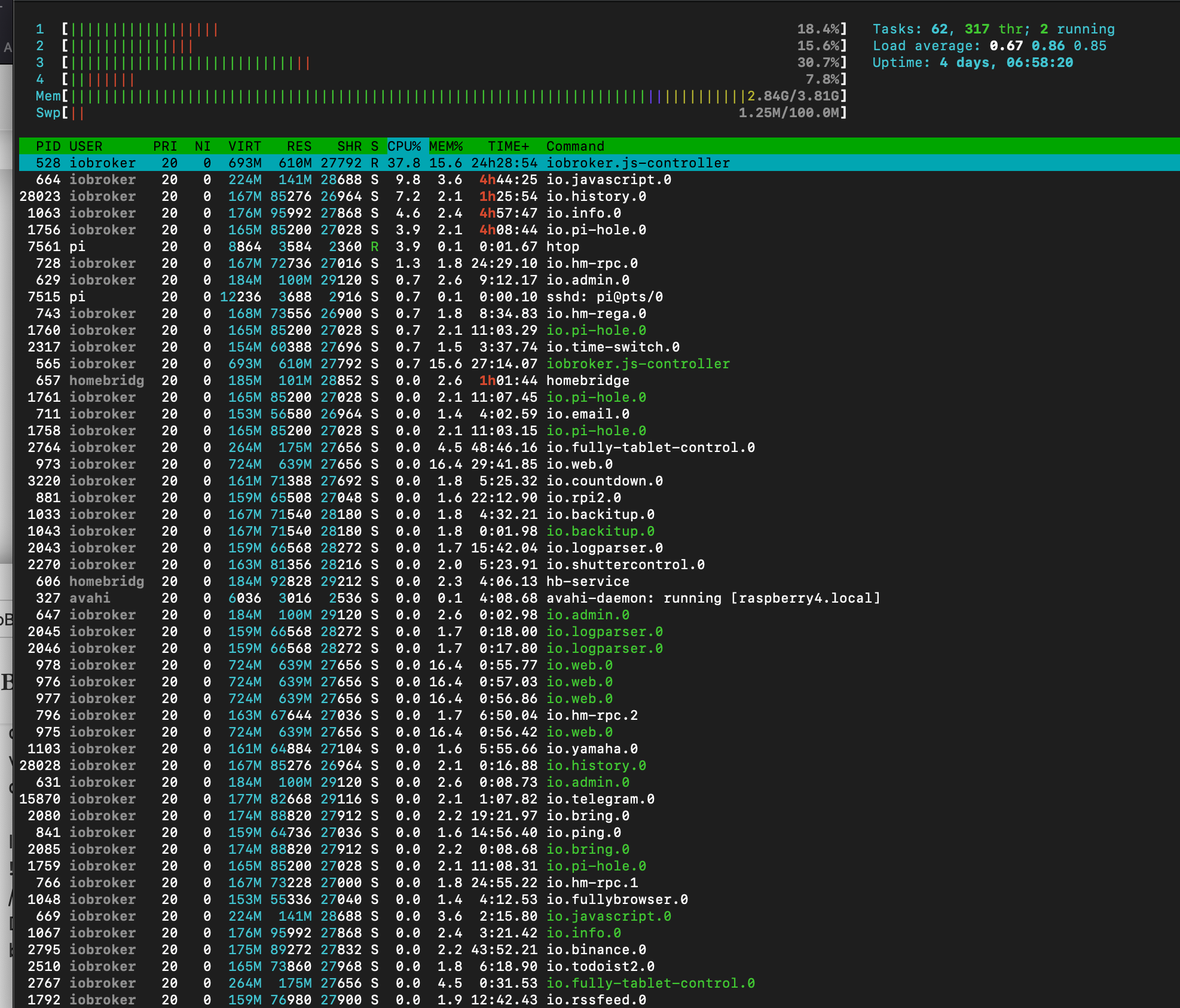Click the Uptime display
1180x1008 pixels.
(x=972, y=63)
